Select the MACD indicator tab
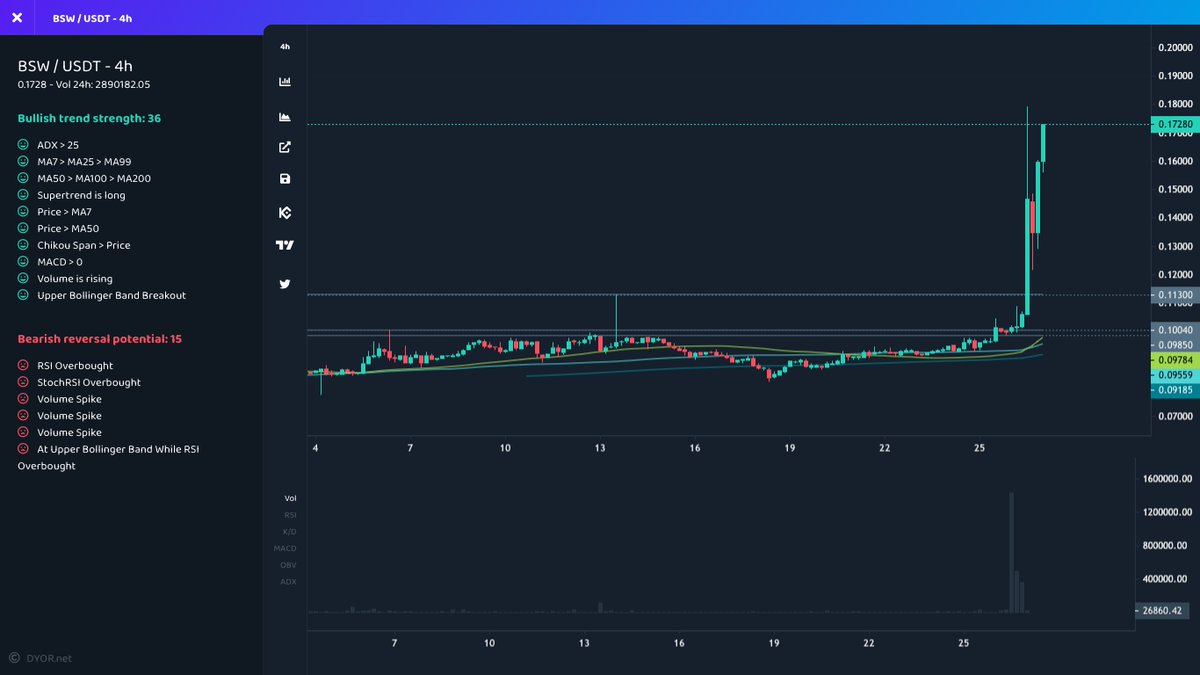The height and width of the screenshot is (675, 1200). tap(286, 548)
